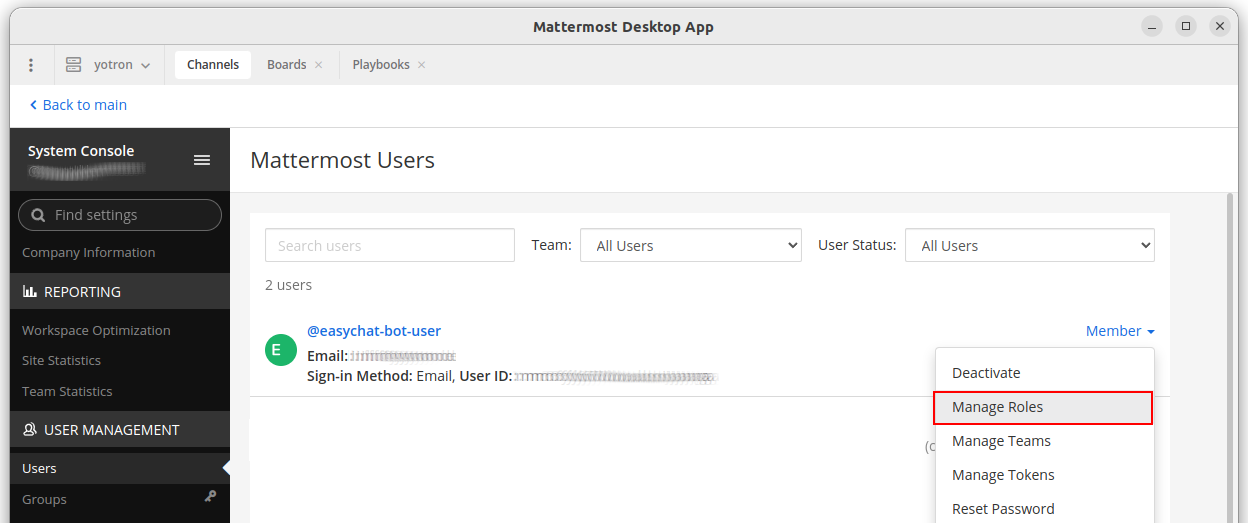Click the REPORTING section header
The height and width of the screenshot is (523, 1248).
(x=120, y=292)
